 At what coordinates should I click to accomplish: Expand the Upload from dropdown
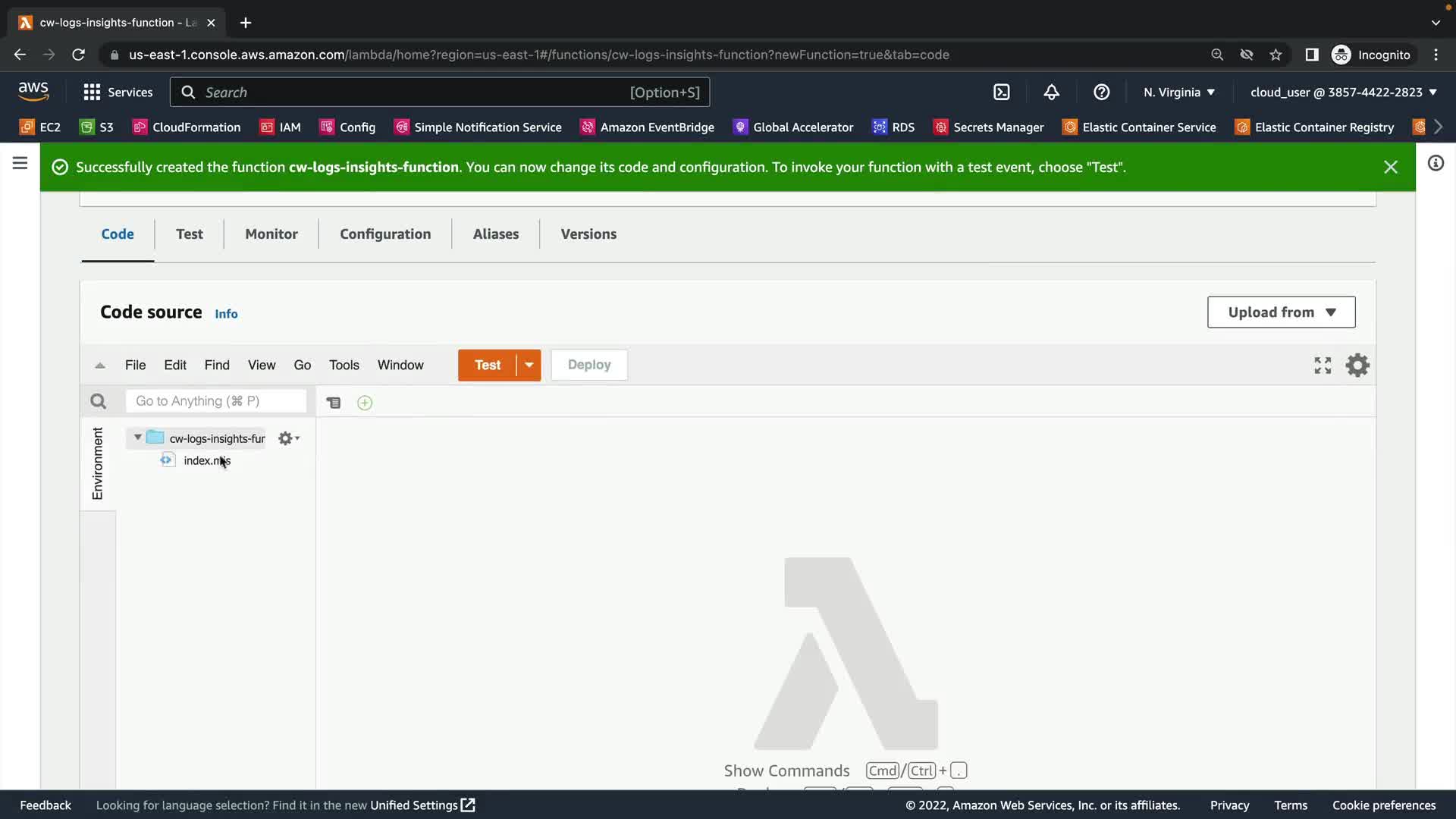point(1281,312)
